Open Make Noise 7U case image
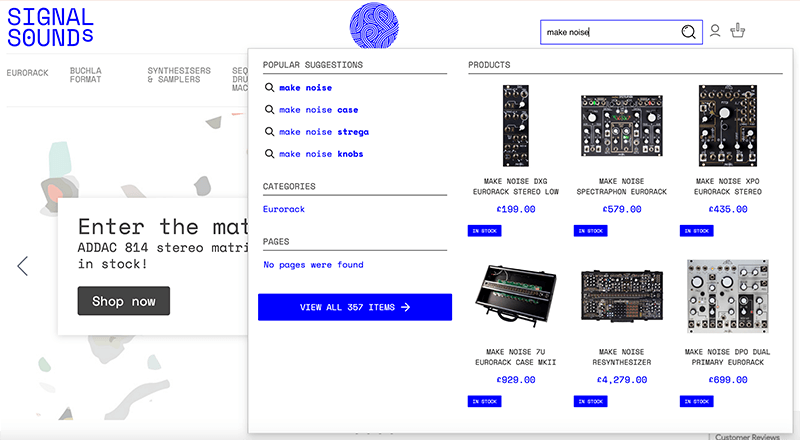This screenshot has width=800, height=440. pyautogui.click(x=516, y=297)
